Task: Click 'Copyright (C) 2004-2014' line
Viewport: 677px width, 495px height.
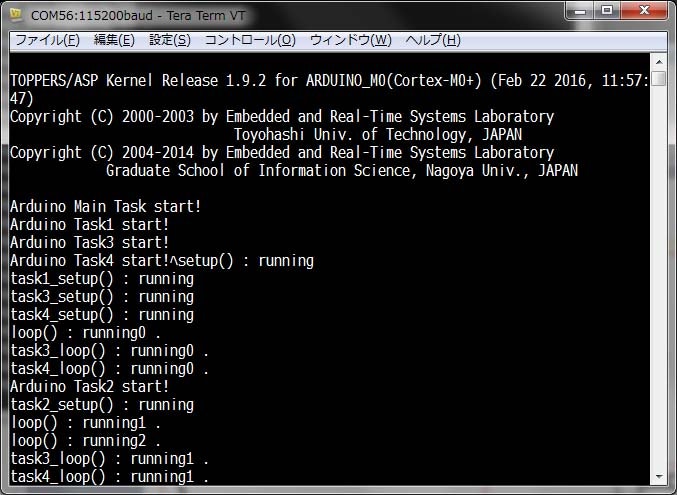Action: (x=282, y=152)
